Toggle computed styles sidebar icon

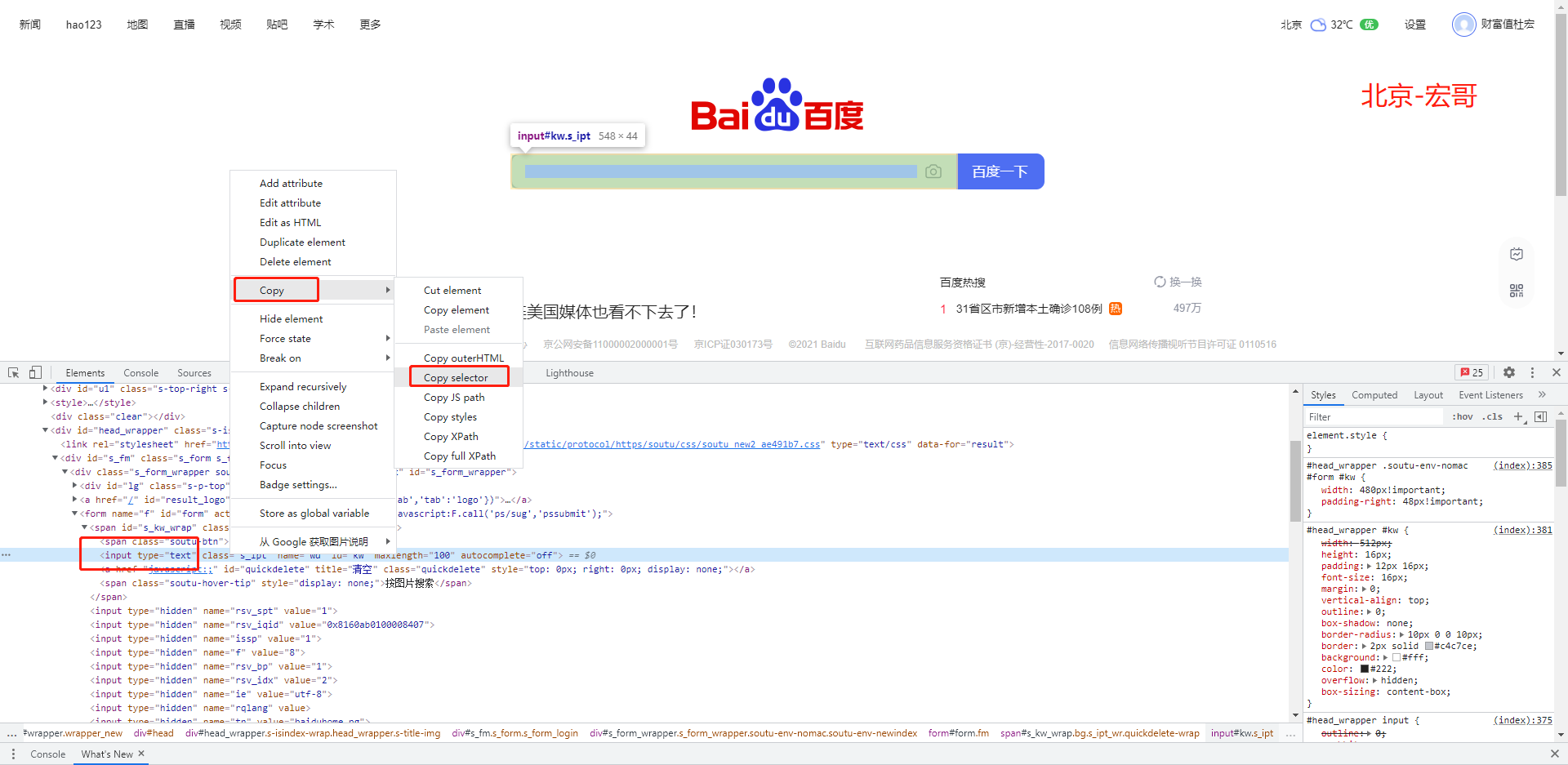(1540, 416)
